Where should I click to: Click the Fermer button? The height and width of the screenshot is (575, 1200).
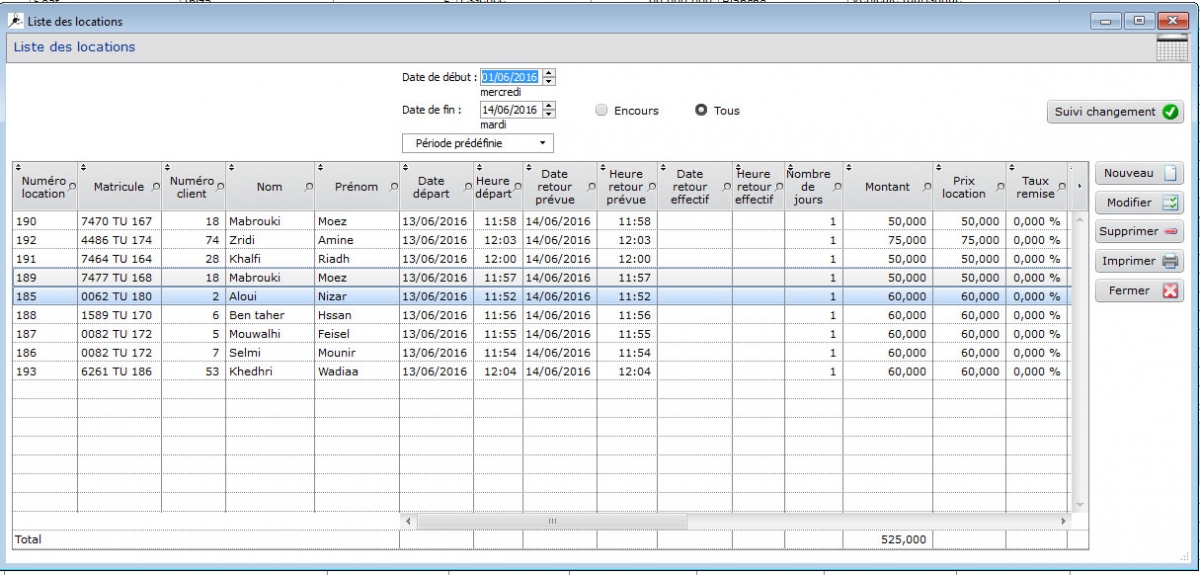click(1140, 292)
